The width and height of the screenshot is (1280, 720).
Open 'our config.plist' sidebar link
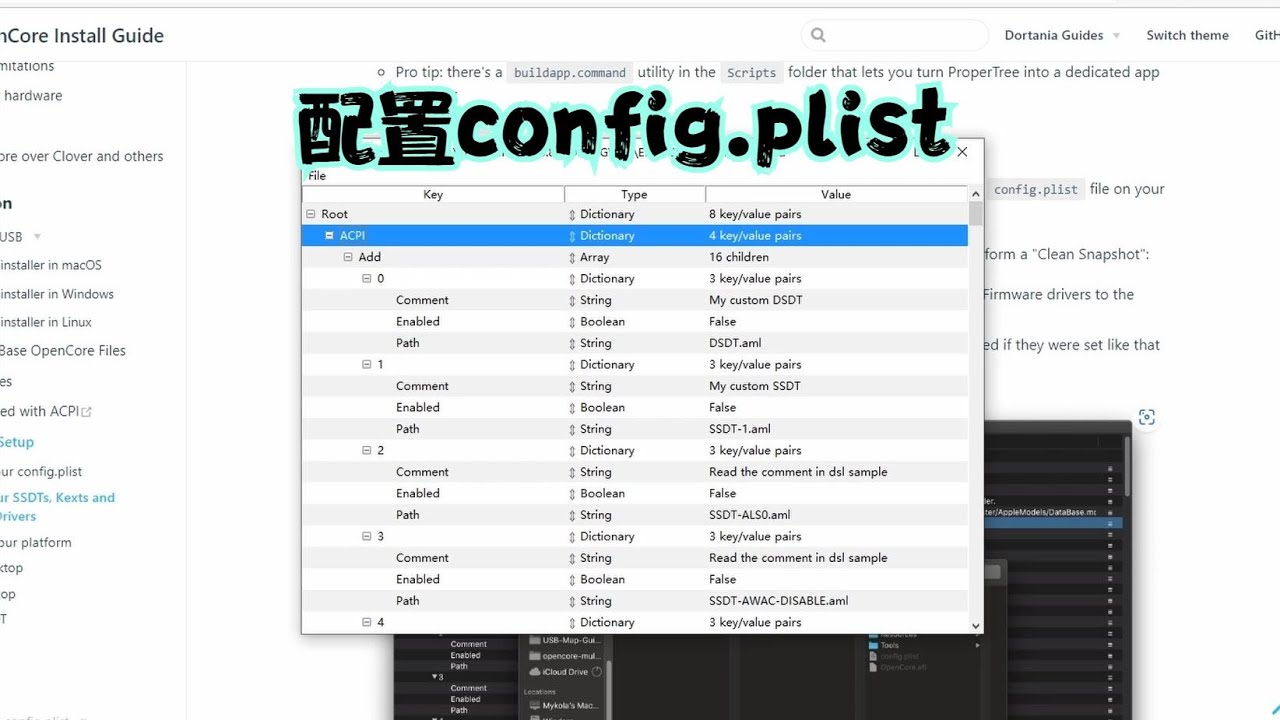[x=41, y=472]
